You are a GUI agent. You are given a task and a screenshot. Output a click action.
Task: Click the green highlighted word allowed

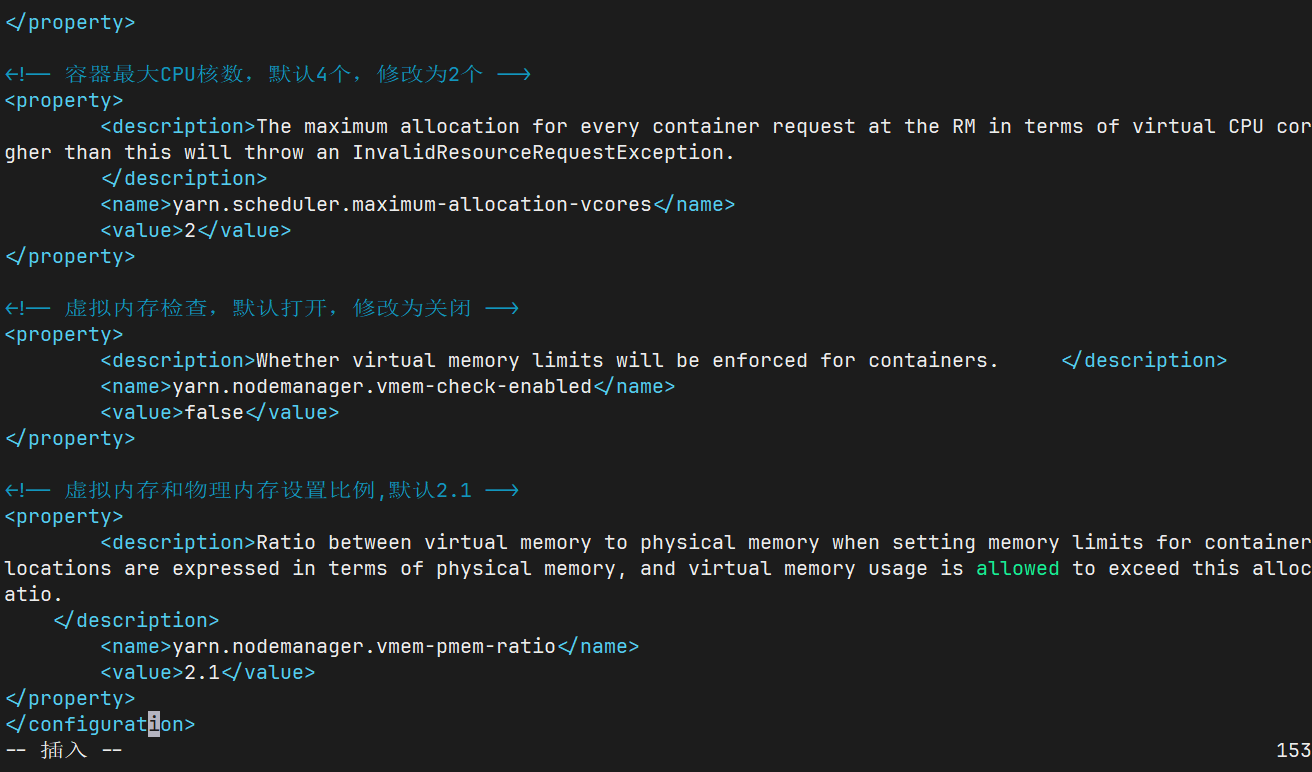click(1017, 568)
